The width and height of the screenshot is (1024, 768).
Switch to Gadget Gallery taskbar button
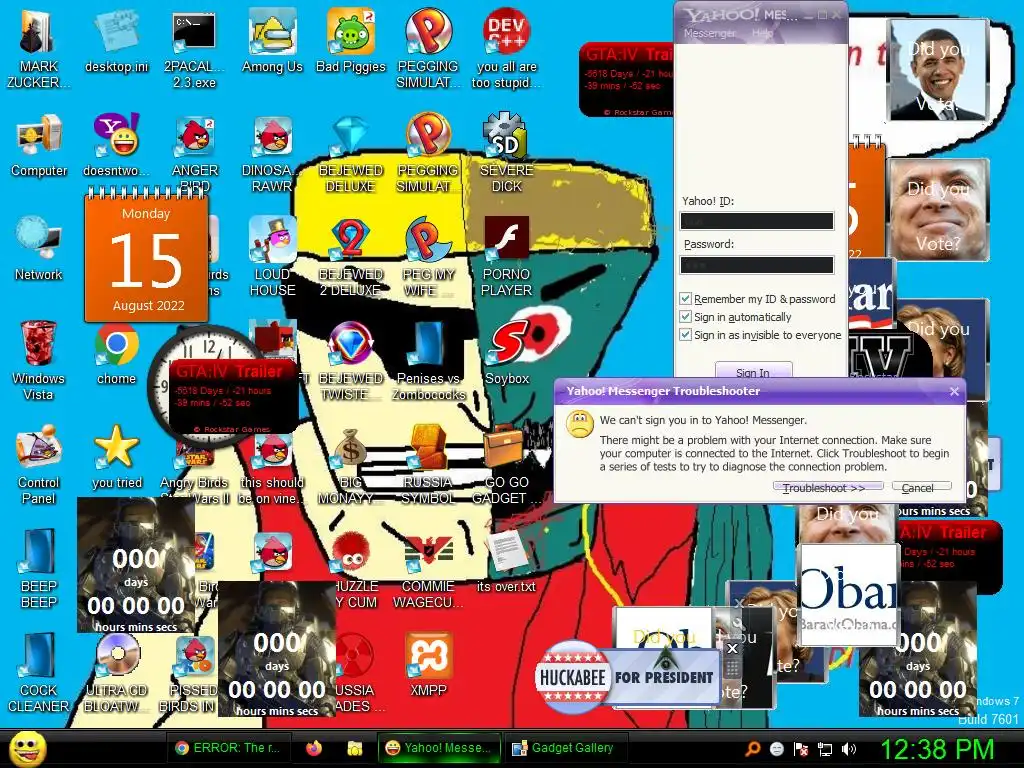[x=564, y=748]
